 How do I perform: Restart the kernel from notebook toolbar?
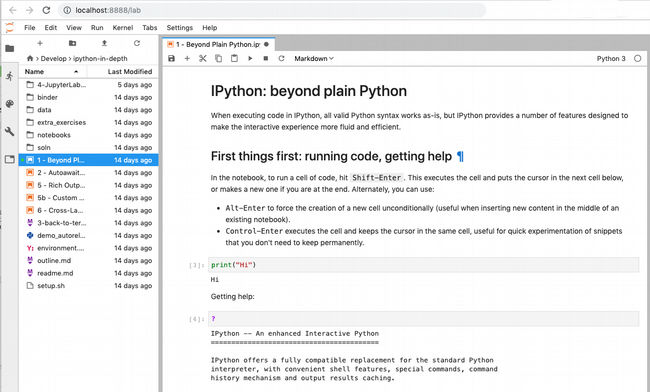281,58
